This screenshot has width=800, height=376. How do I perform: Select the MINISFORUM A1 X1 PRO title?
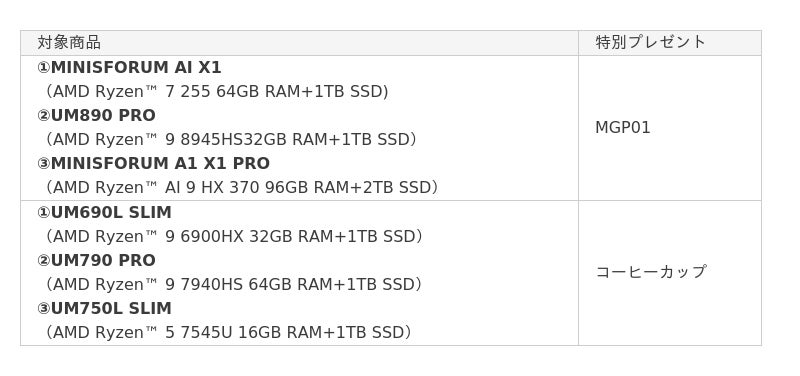tap(160, 164)
